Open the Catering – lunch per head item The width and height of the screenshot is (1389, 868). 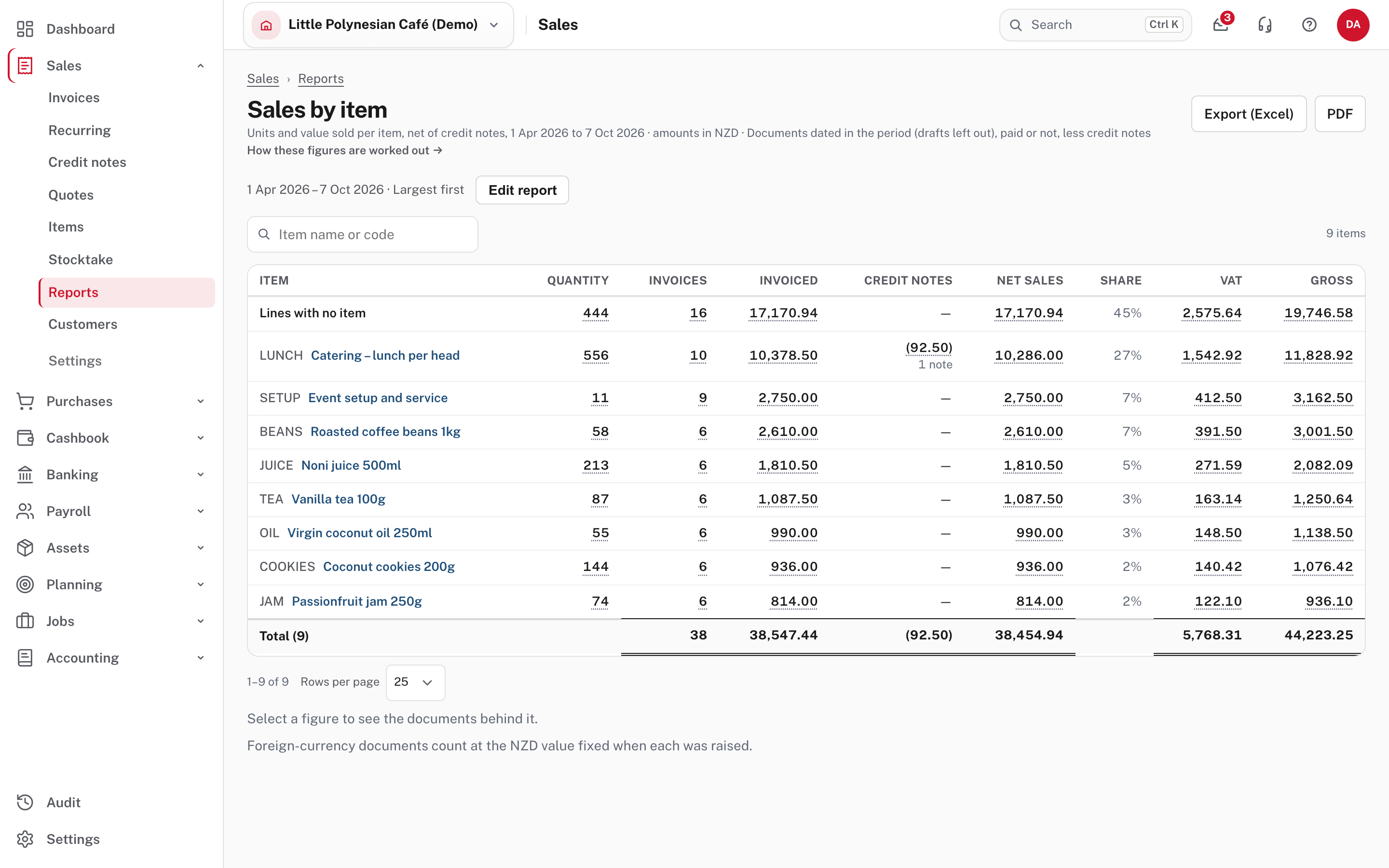click(385, 355)
